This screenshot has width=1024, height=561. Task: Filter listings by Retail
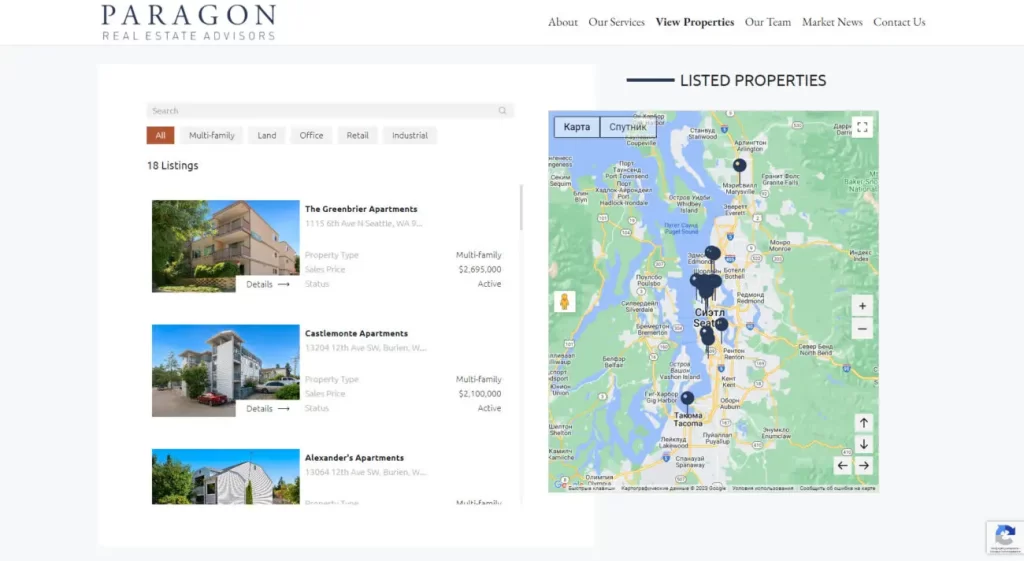click(x=357, y=135)
